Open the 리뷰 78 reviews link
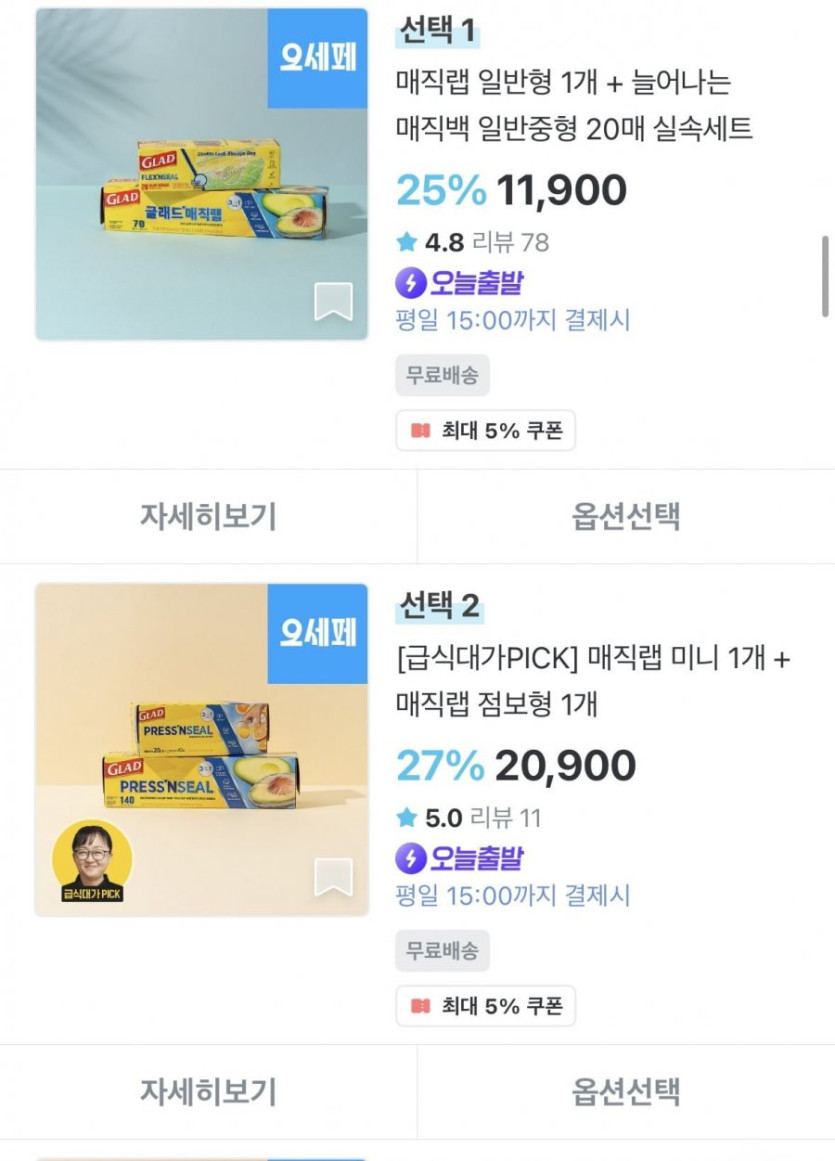The image size is (835, 1161). pos(509,242)
